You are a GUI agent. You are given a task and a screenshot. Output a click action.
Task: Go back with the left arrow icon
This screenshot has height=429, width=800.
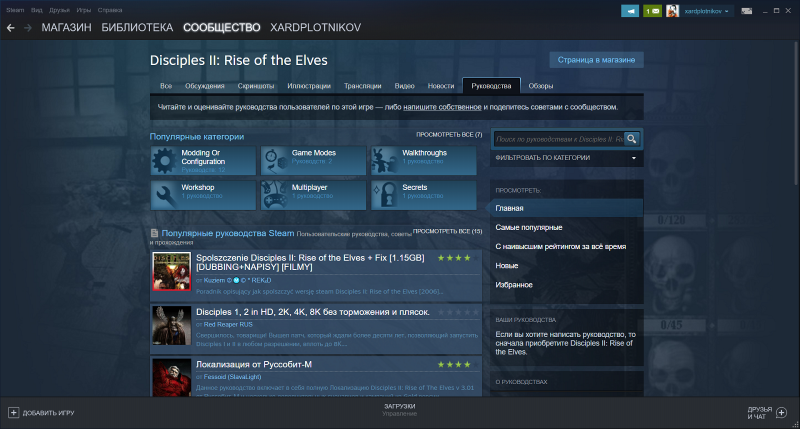(11, 28)
